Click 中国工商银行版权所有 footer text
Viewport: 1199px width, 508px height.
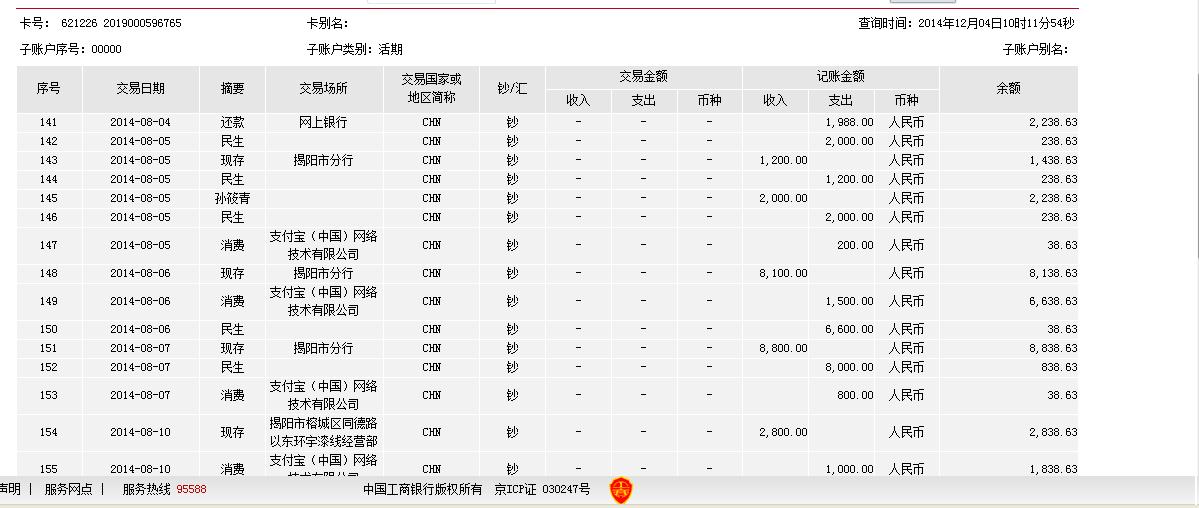click(423, 490)
